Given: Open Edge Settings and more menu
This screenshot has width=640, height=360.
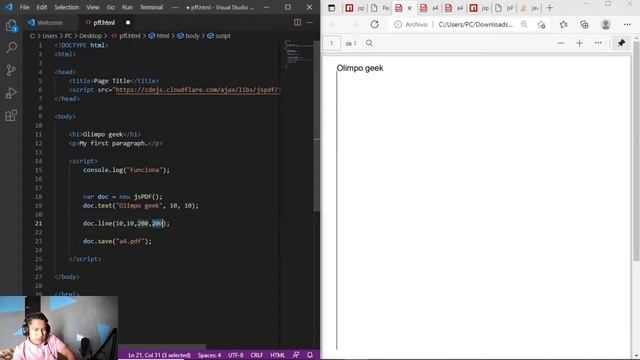Looking at the screenshot, I should (627, 24).
